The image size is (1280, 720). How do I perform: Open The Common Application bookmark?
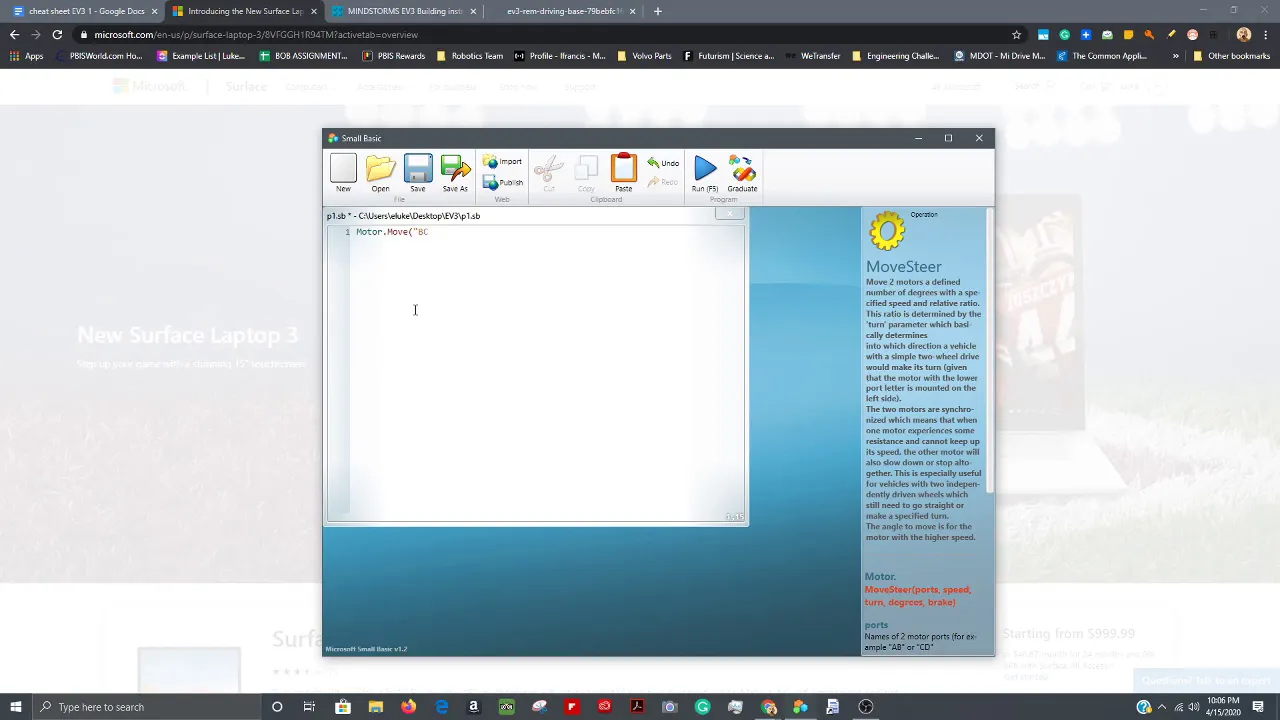1102,56
